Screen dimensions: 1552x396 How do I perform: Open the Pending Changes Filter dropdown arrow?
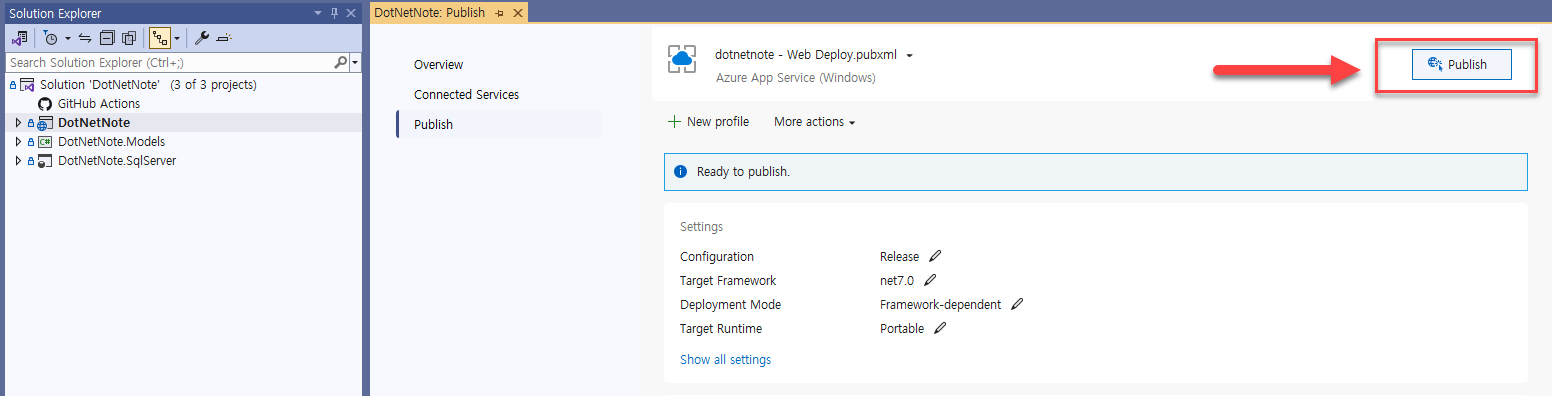pyautogui.click(x=67, y=38)
